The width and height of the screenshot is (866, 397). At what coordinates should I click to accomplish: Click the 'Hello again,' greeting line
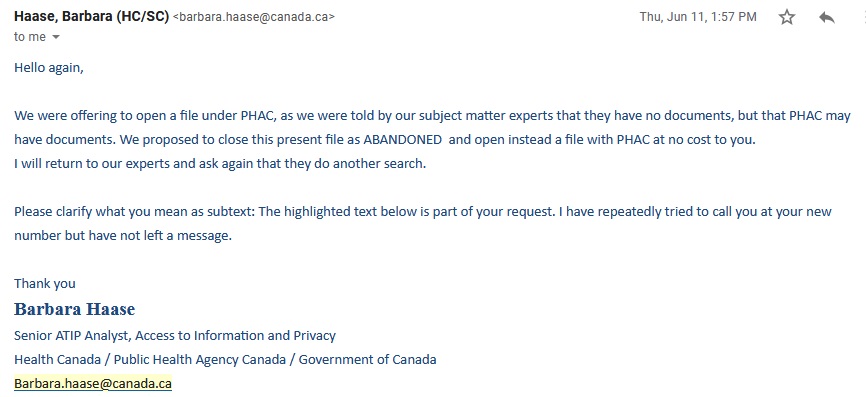tap(49, 68)
